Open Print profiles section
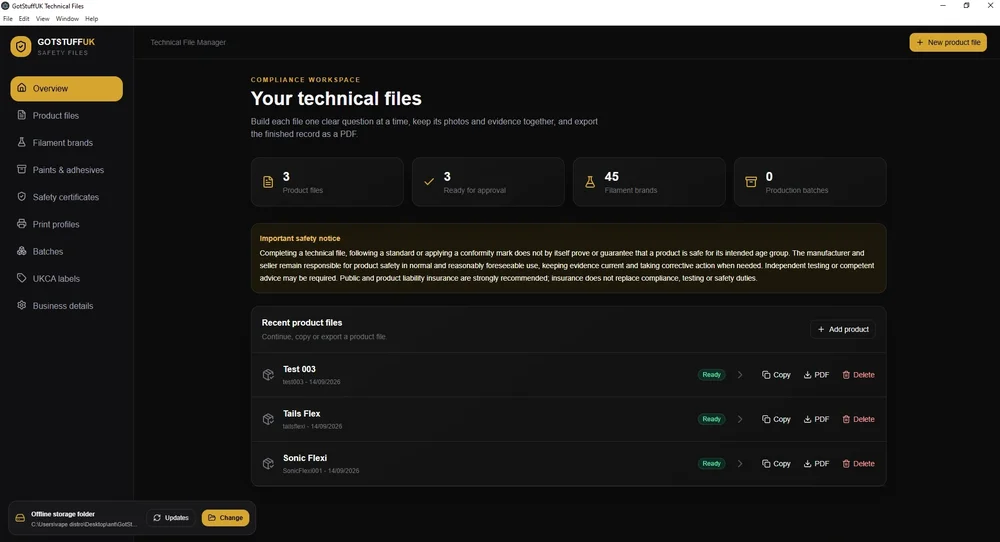1000x542 pixels. [x=66, y=224]
